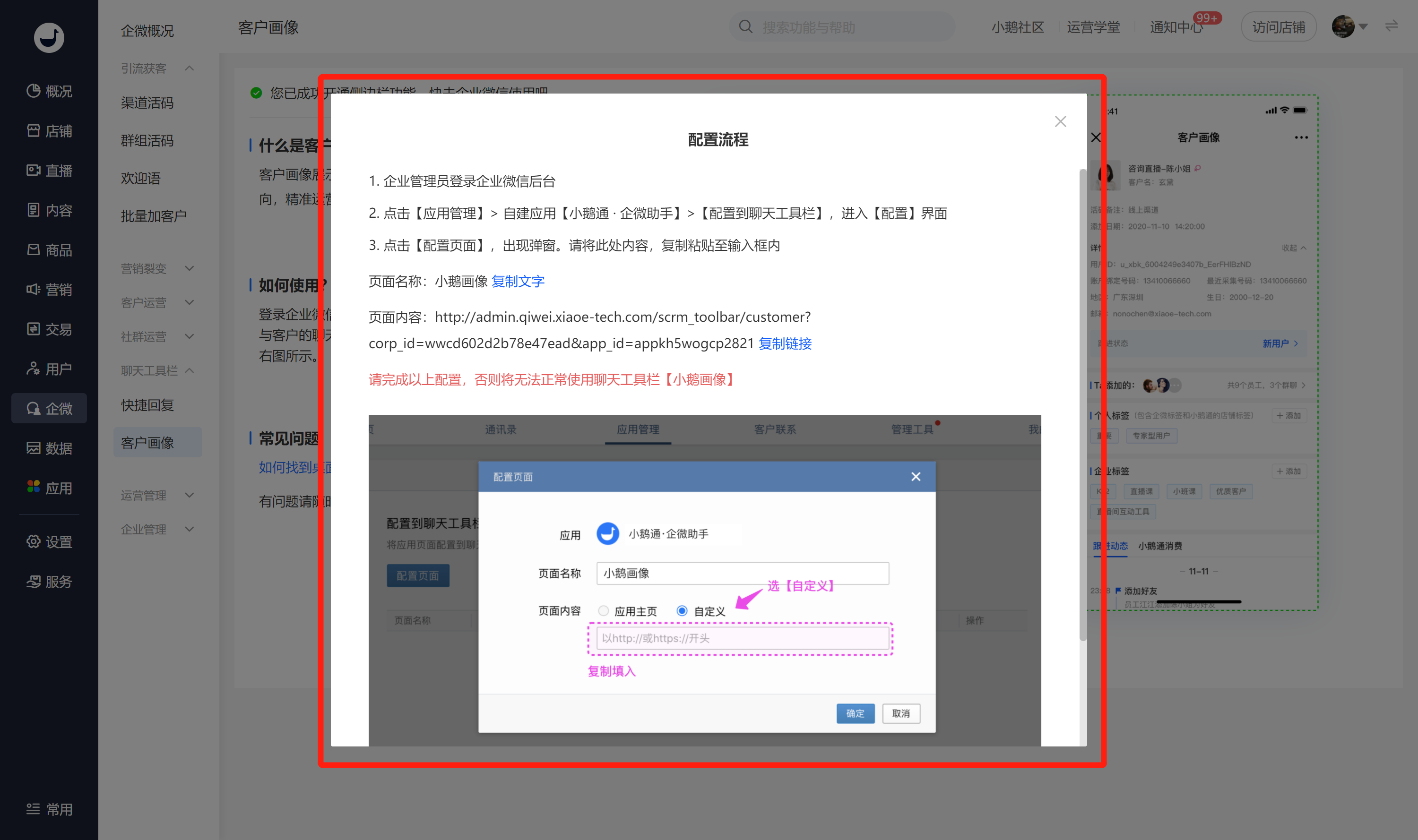Open 概况 overview in left sidebar

[x=49, y=91]
